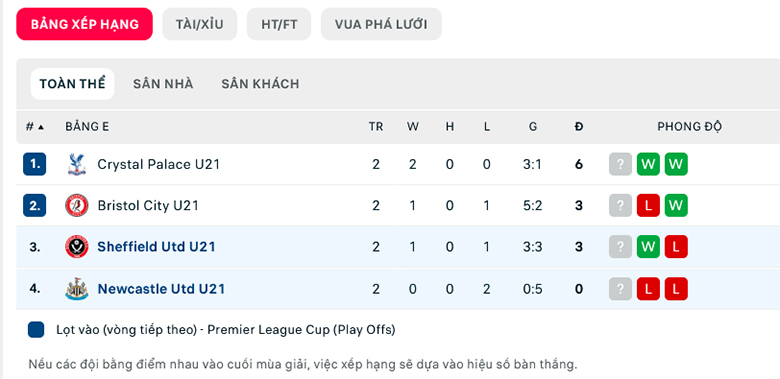Click the blue rank 1 position badge
780x379 pixels.
34,164
